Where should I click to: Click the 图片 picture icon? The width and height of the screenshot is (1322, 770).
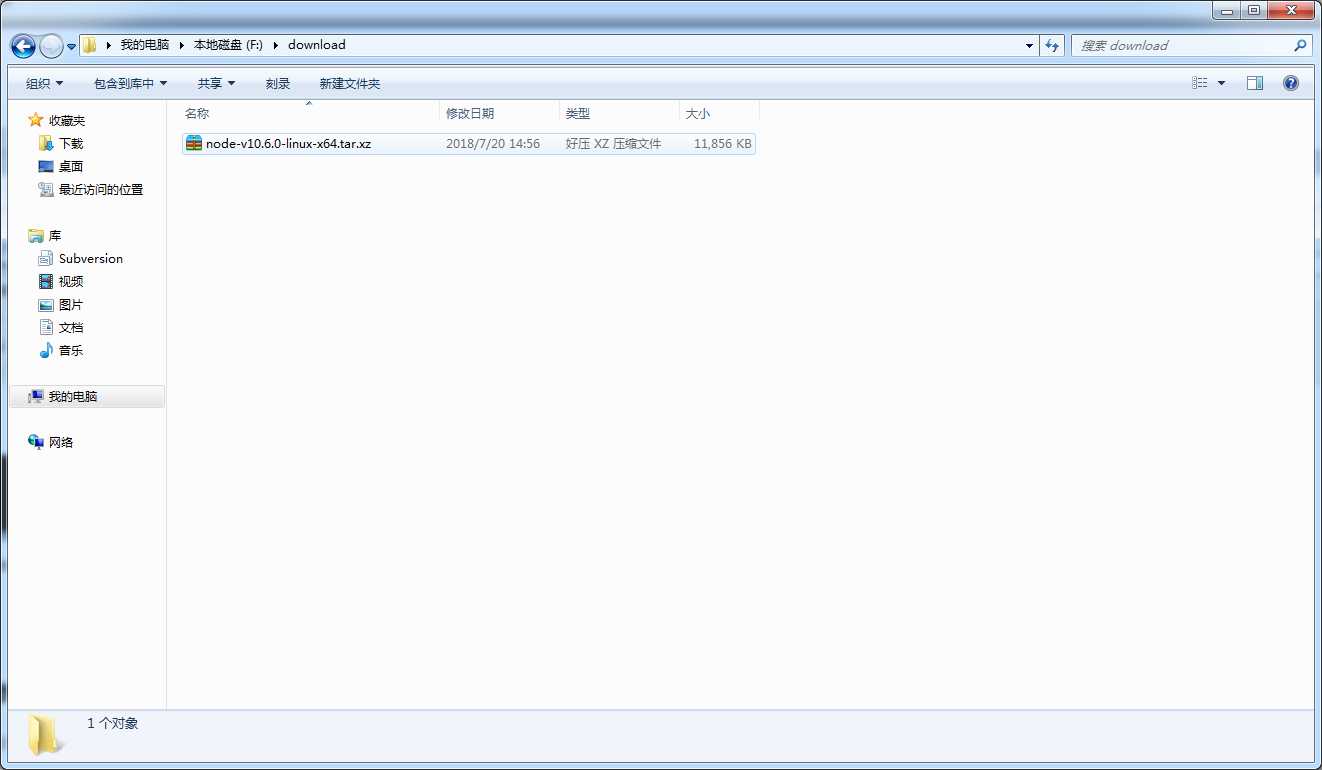[x=46, y=304]
